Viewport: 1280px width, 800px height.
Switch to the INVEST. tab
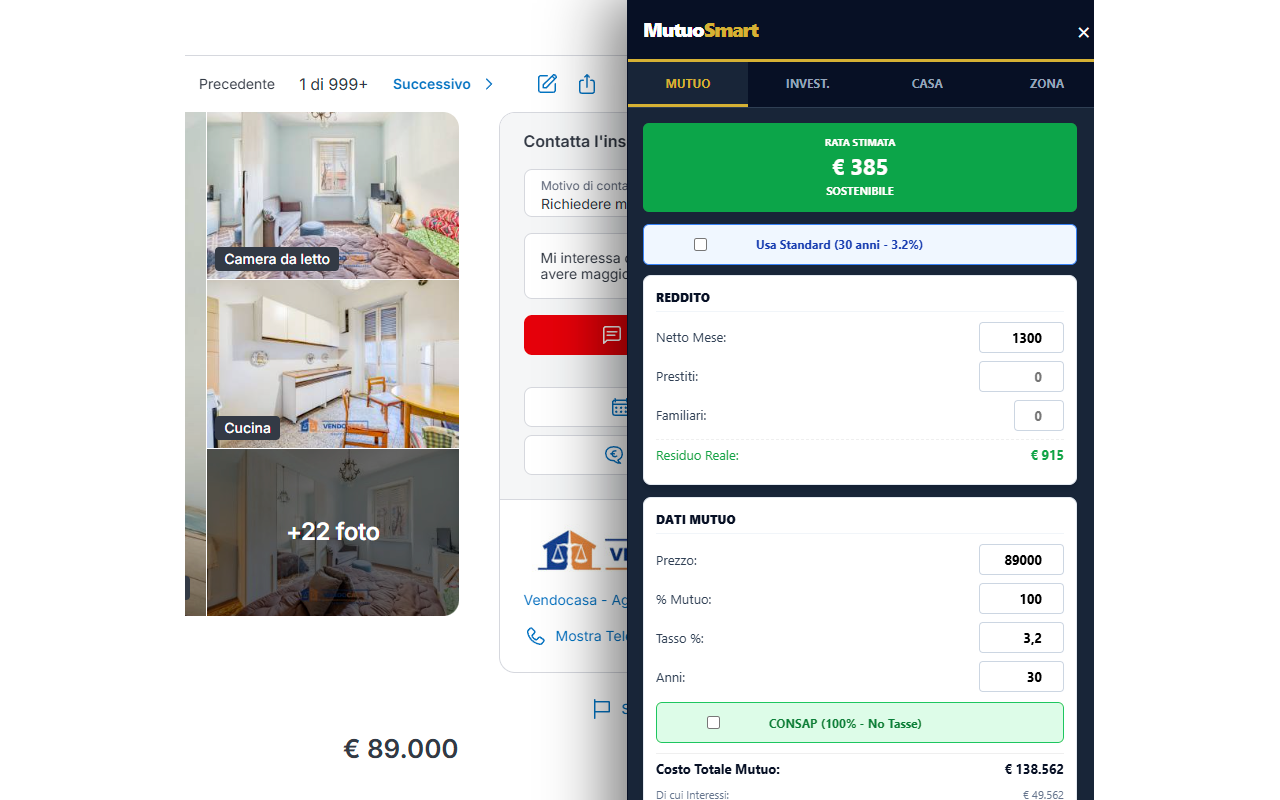click(x=808, y=84)
